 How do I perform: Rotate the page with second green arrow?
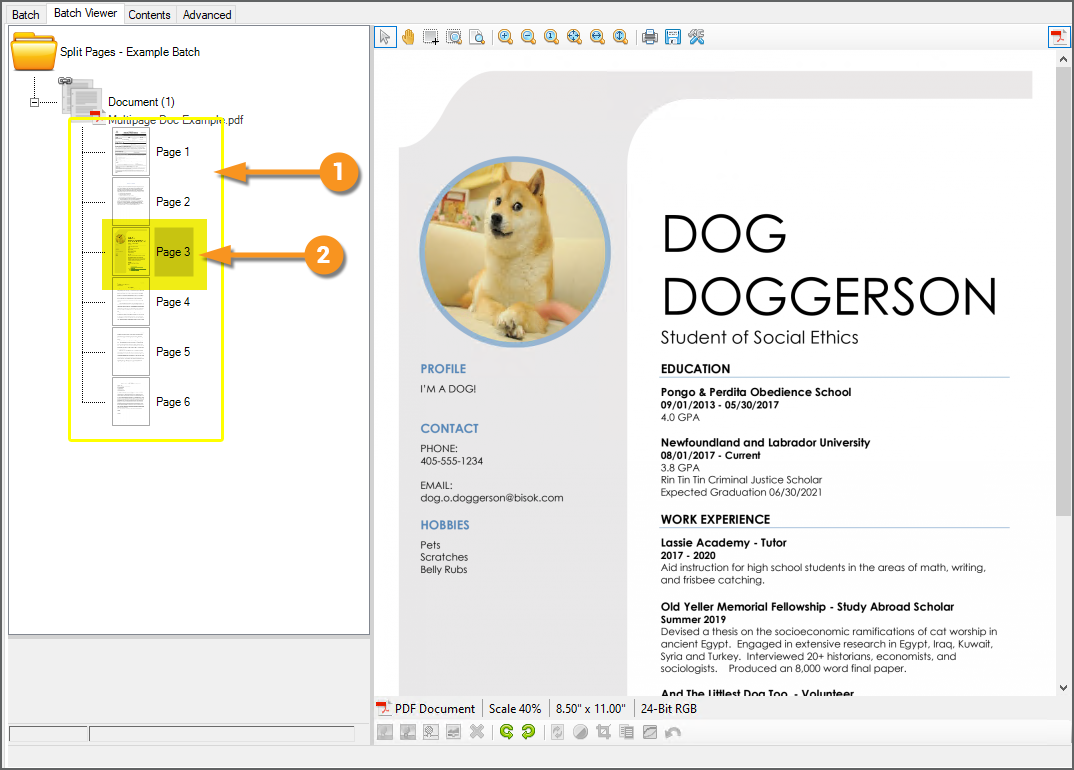(528, 732)
